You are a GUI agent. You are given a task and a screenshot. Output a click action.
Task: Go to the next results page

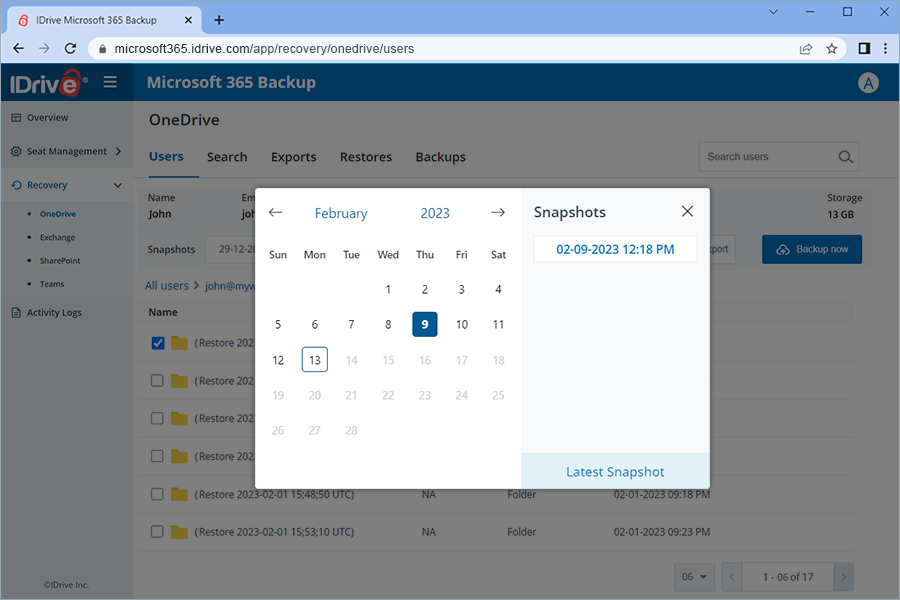click(843, 576)
